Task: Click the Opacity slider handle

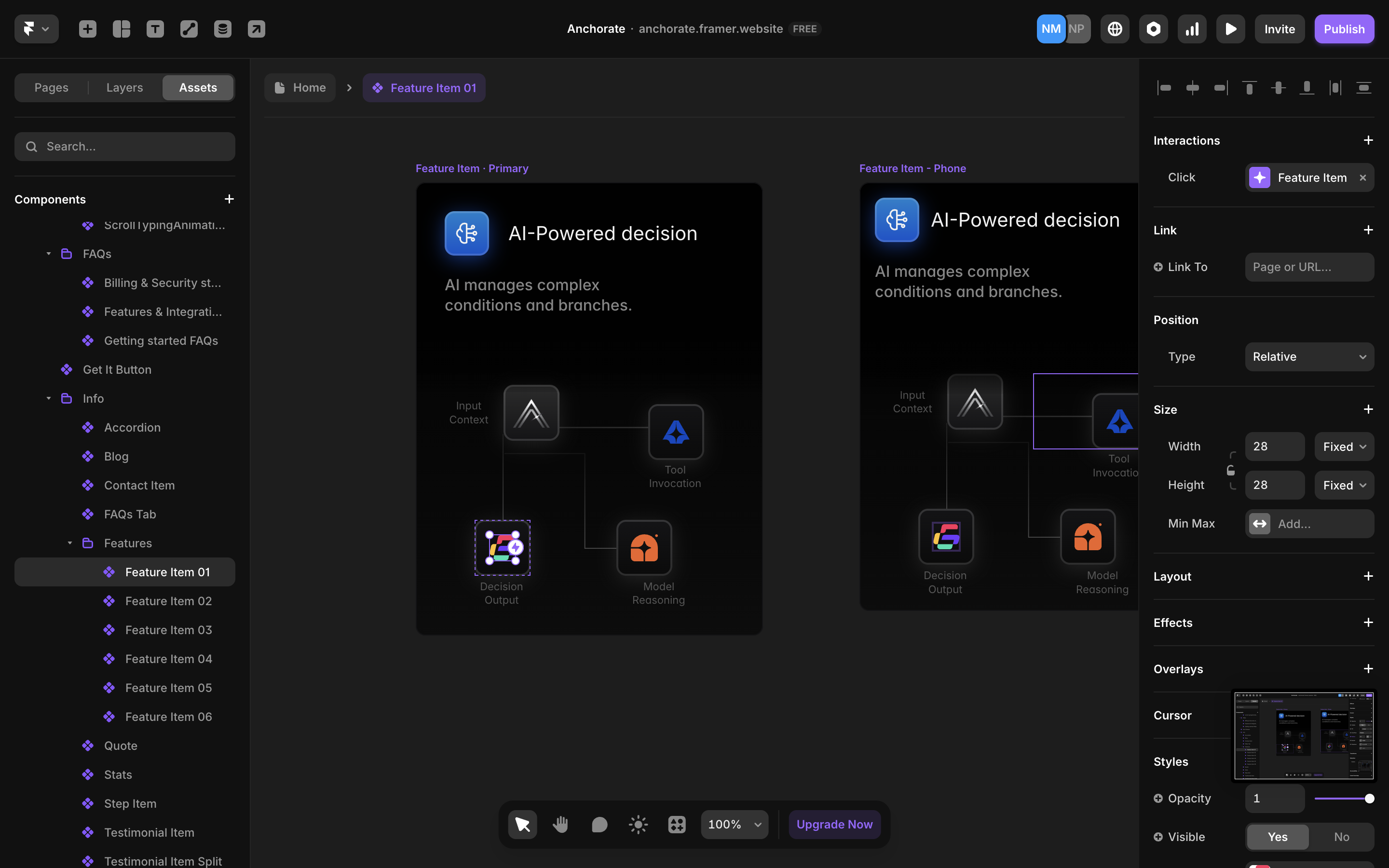Action: (x=1370, y=799)
